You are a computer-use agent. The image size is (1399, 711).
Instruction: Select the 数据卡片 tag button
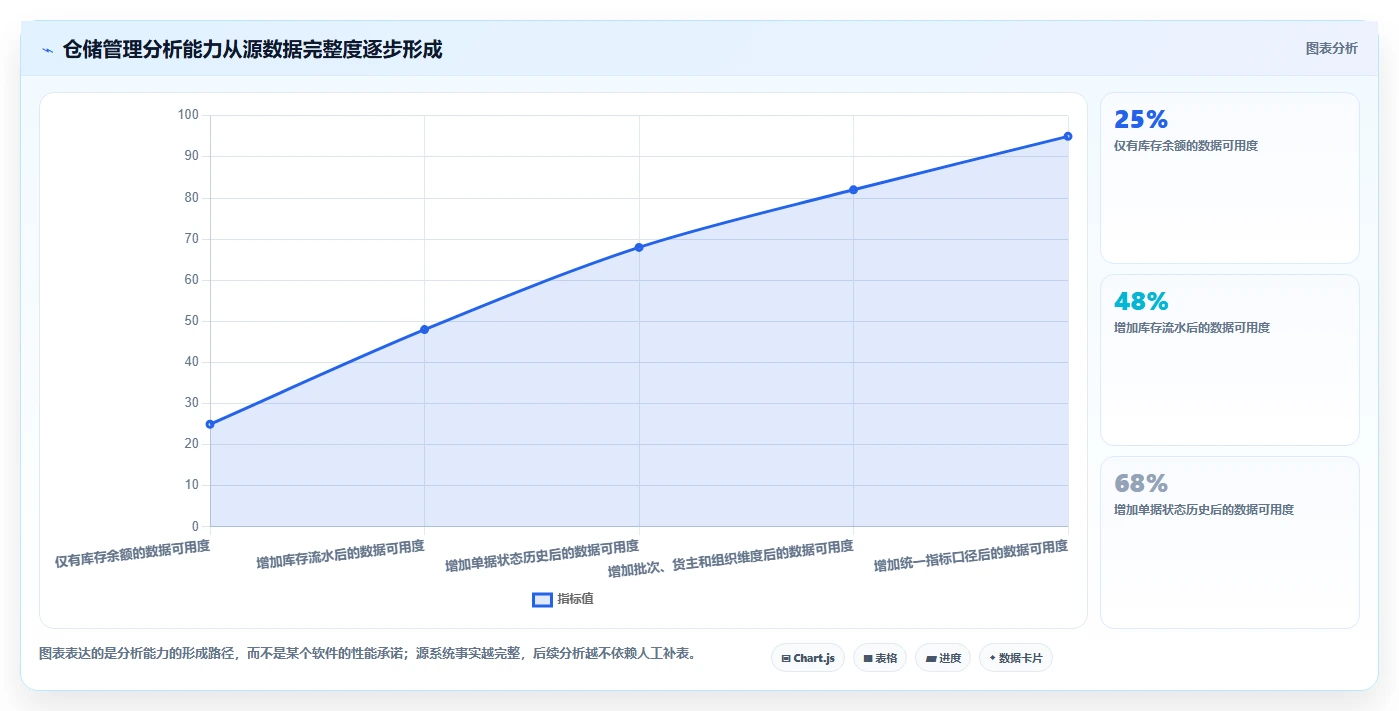click(x=1016, y=658)
